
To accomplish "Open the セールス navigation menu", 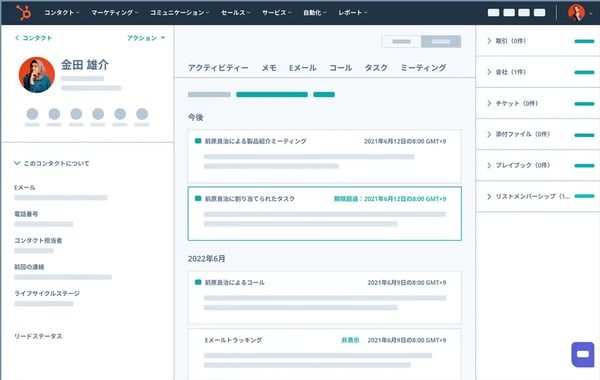I will tap(236, 13).
